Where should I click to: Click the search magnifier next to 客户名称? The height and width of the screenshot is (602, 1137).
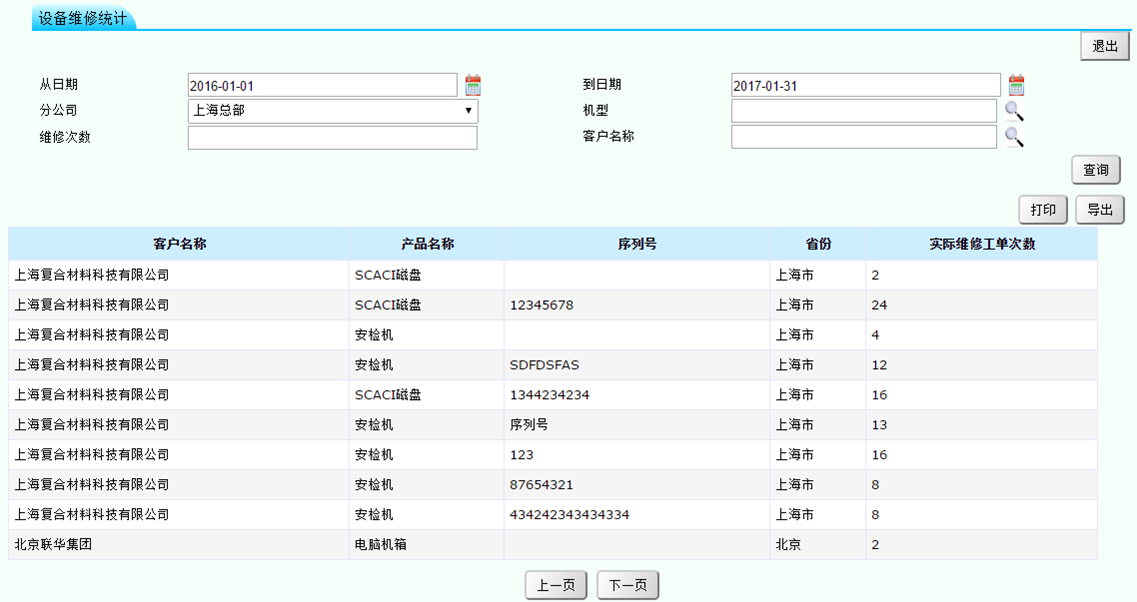point(1014,137)
